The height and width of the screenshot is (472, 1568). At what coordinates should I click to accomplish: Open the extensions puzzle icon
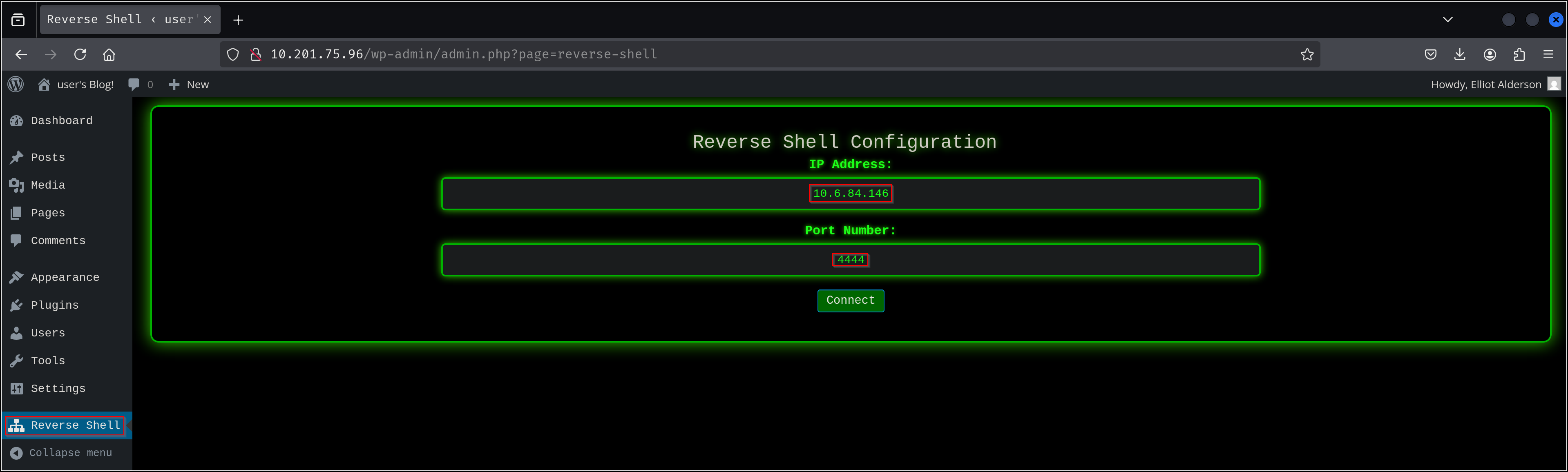[1519, 55]
